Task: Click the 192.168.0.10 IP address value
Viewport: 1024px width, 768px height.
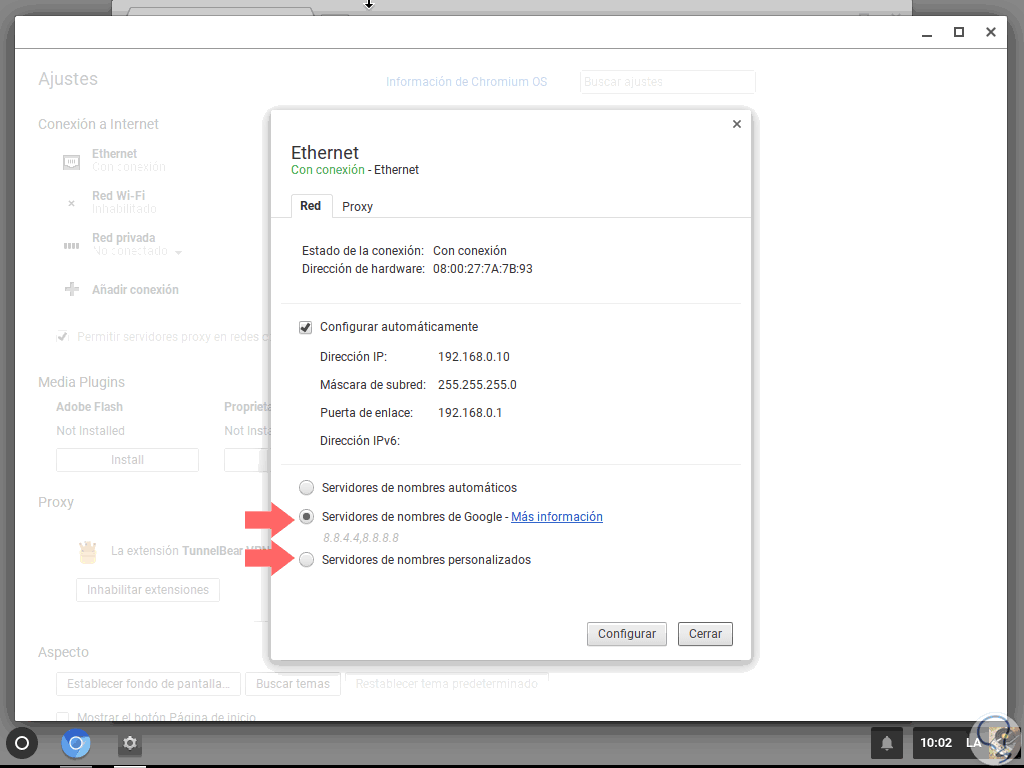Action: point(473,357)
